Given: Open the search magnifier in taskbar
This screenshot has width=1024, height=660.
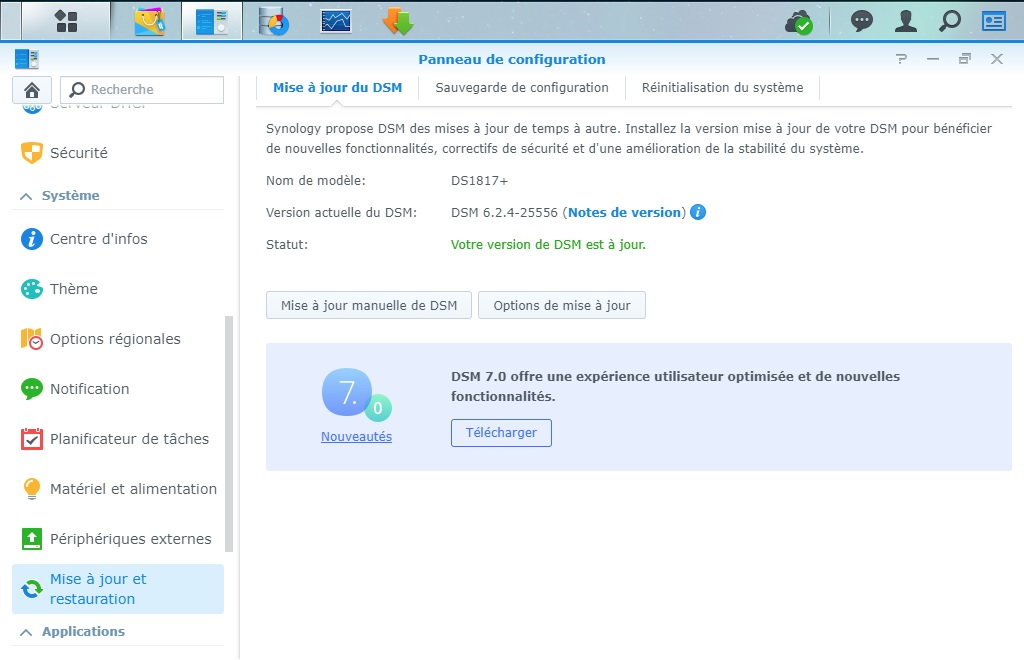Looking at the screenshot, I should (x=950, y=21).
